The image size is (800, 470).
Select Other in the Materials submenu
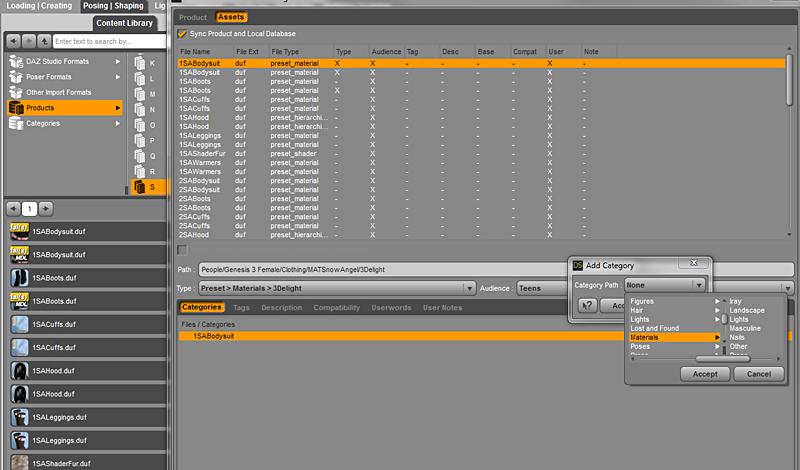tap(738, 347)
